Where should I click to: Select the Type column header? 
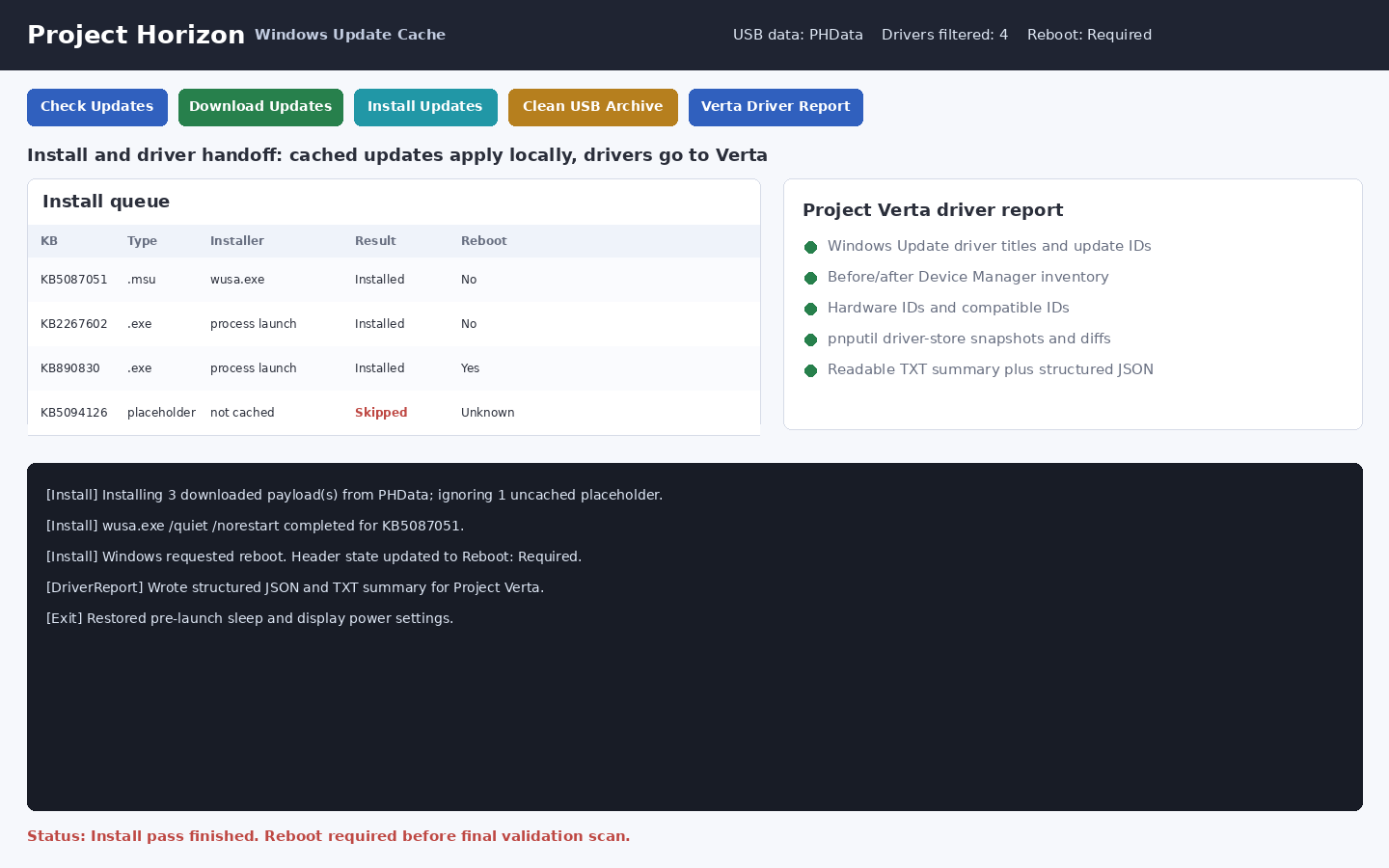pos(142,241)
